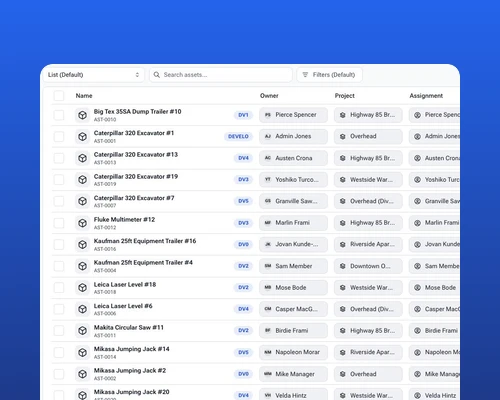Sort by the Name column header
Image resolution: width=500 pixels, height=400 pixels.
pos(84,96)
